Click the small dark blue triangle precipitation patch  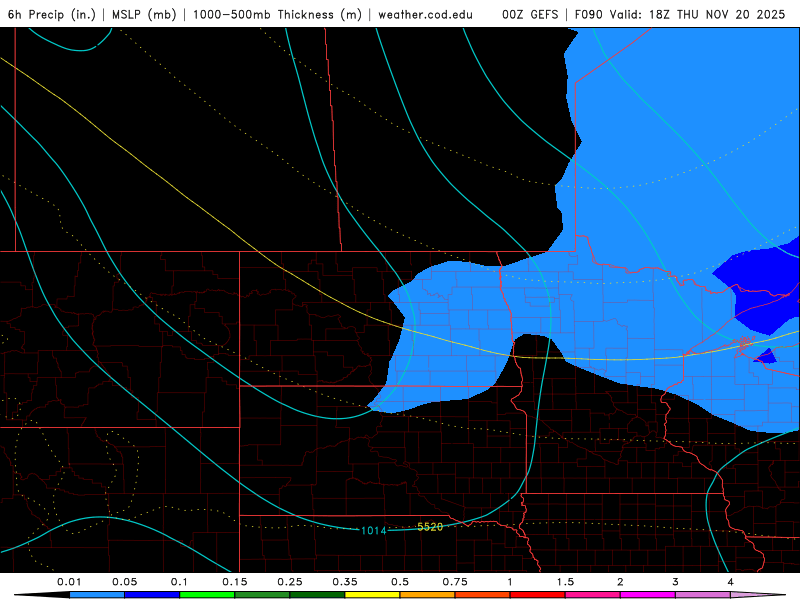point(766,357)
